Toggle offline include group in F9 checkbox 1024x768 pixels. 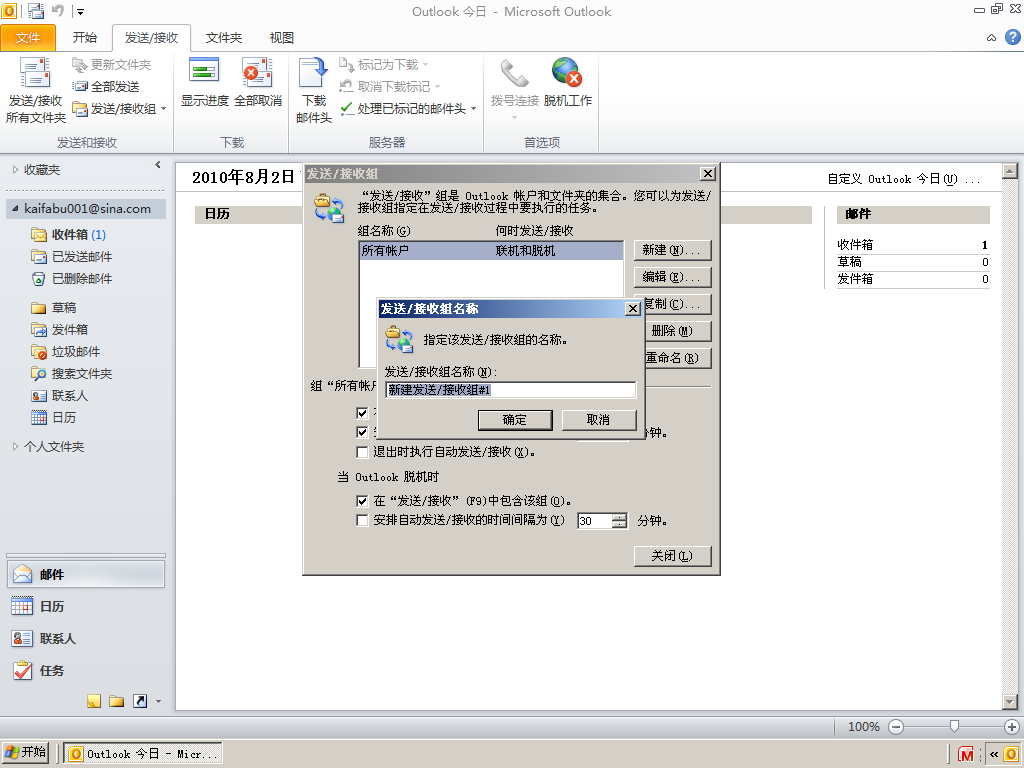362,501
